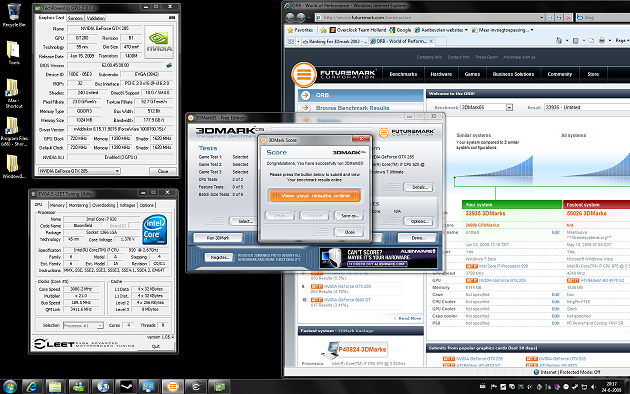Open the Recycle Bin desktop icon
The width and height of the screenshot is (630, 394).
[14, 15]
